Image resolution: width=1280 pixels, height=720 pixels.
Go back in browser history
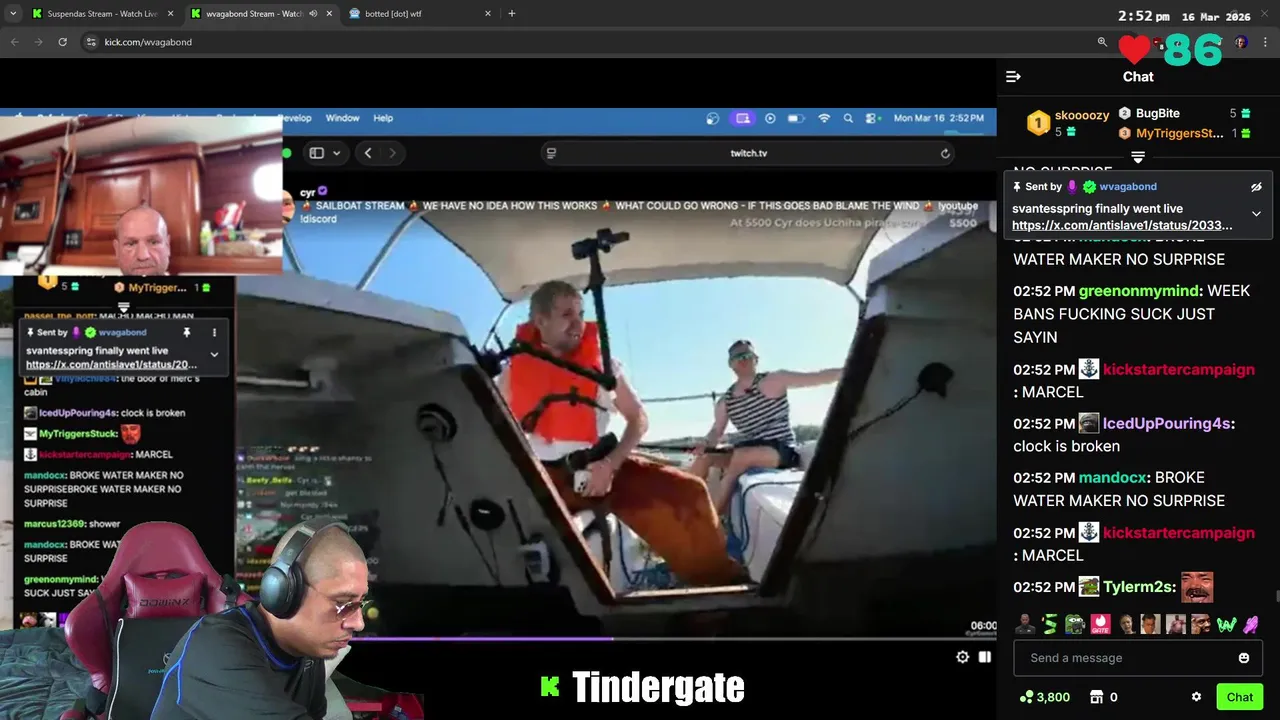[x=15, y=42]
